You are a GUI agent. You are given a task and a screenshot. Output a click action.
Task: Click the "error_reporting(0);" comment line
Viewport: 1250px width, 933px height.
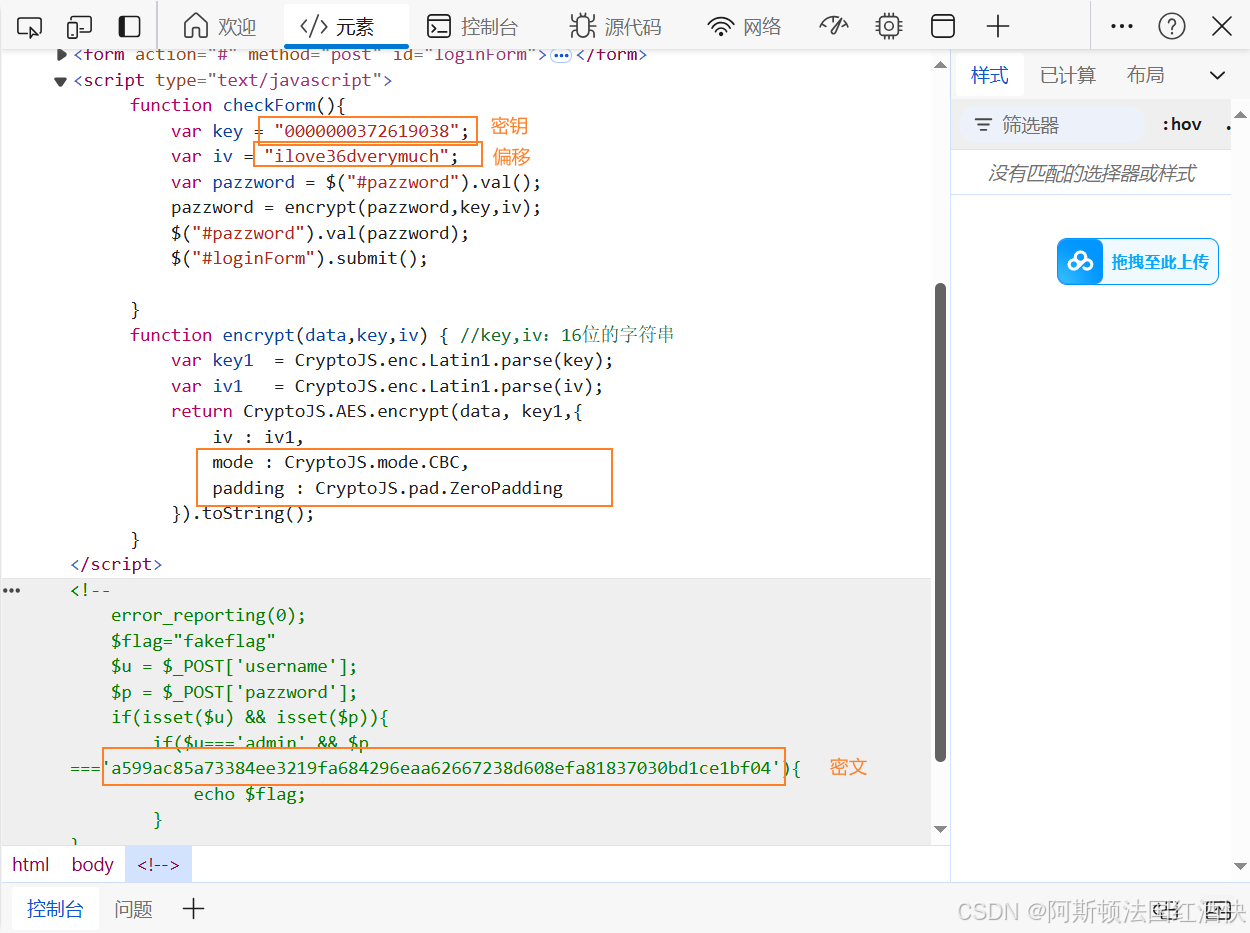point(208,615)
